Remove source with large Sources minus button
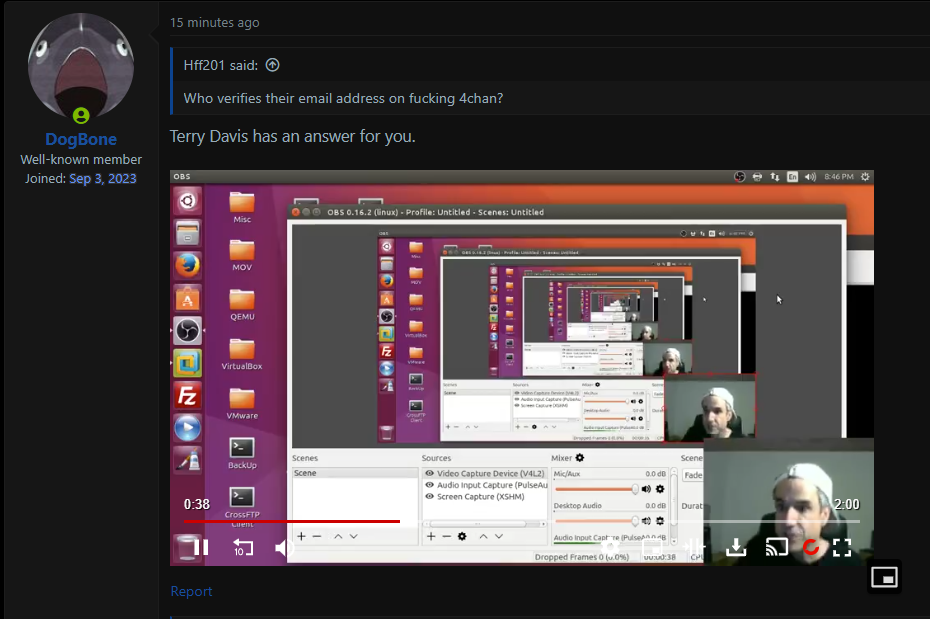The image size is (930, 619). pos(447,536)
